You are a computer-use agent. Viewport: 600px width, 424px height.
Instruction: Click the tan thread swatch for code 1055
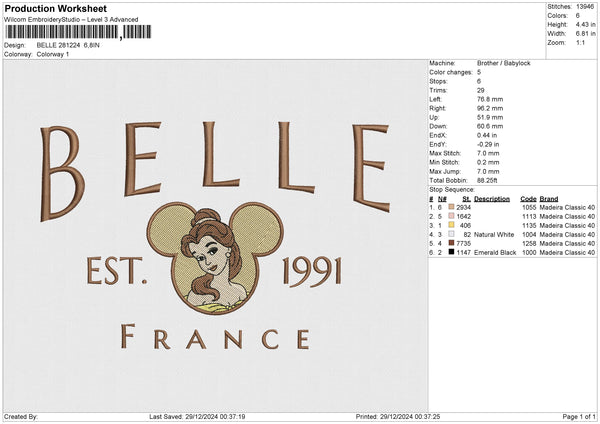point(451,207)
